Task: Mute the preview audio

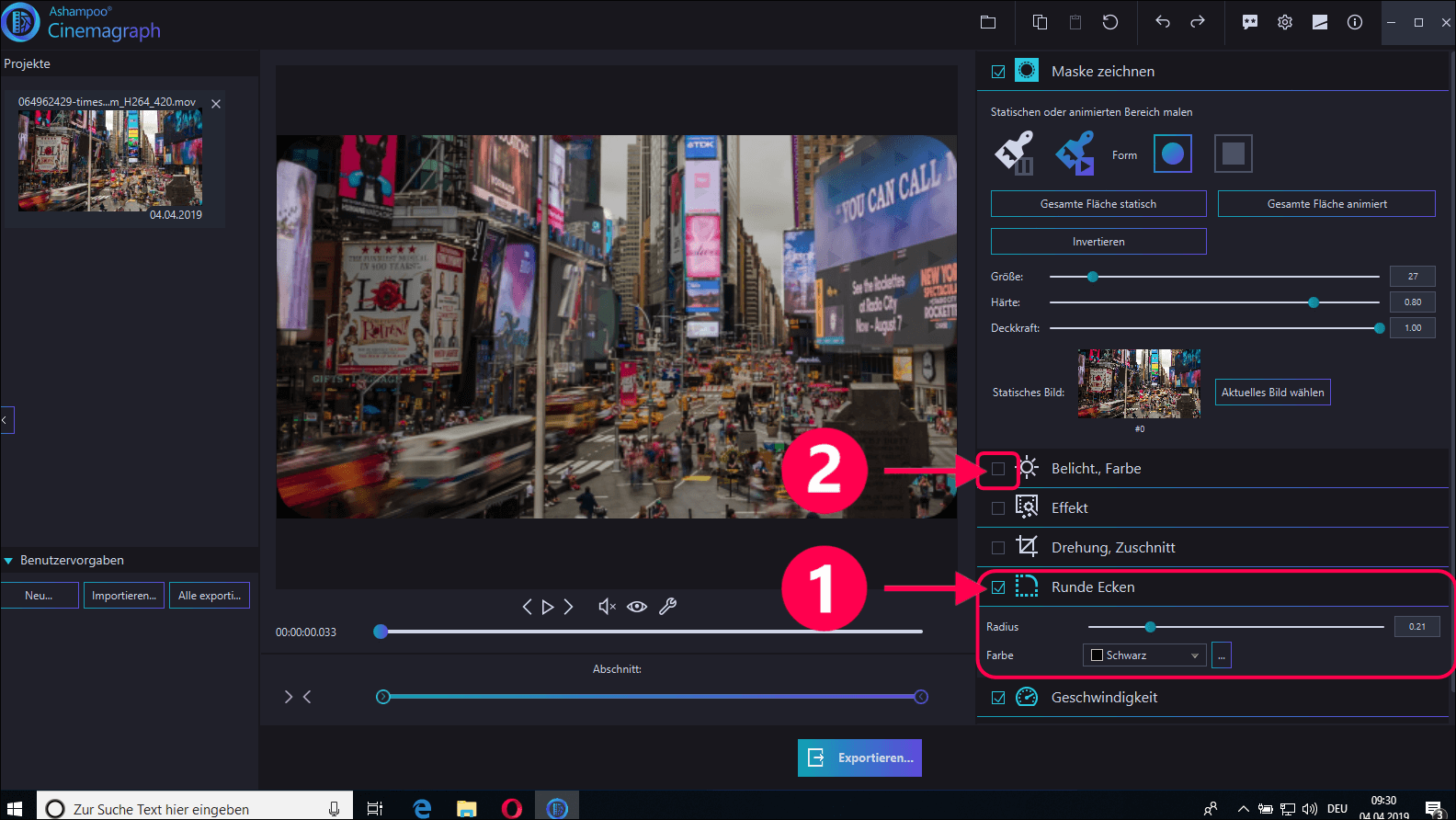Action: 607,607
